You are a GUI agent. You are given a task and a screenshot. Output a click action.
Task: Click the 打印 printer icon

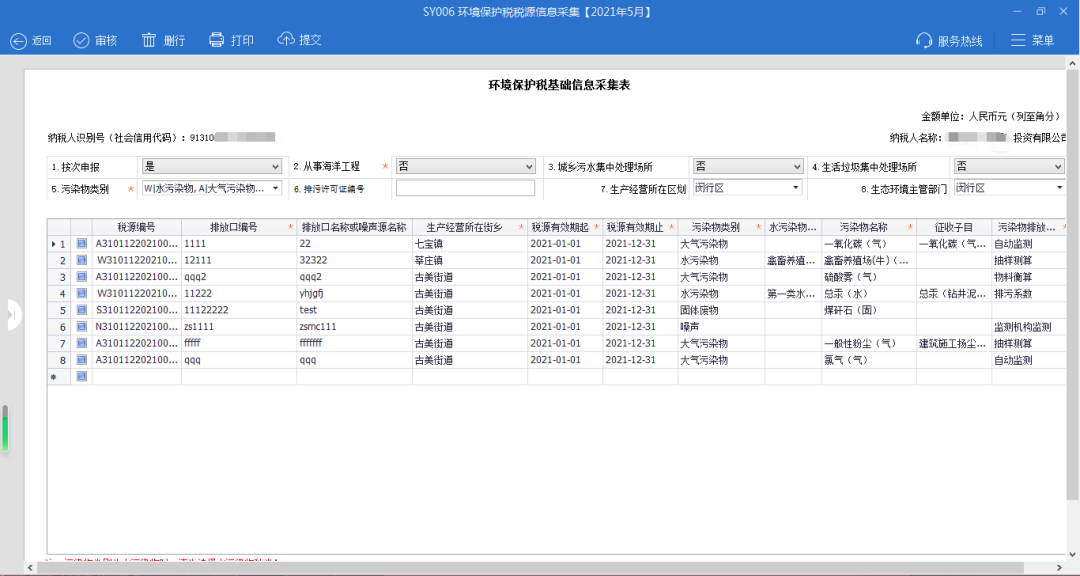[x=217, y=40]
